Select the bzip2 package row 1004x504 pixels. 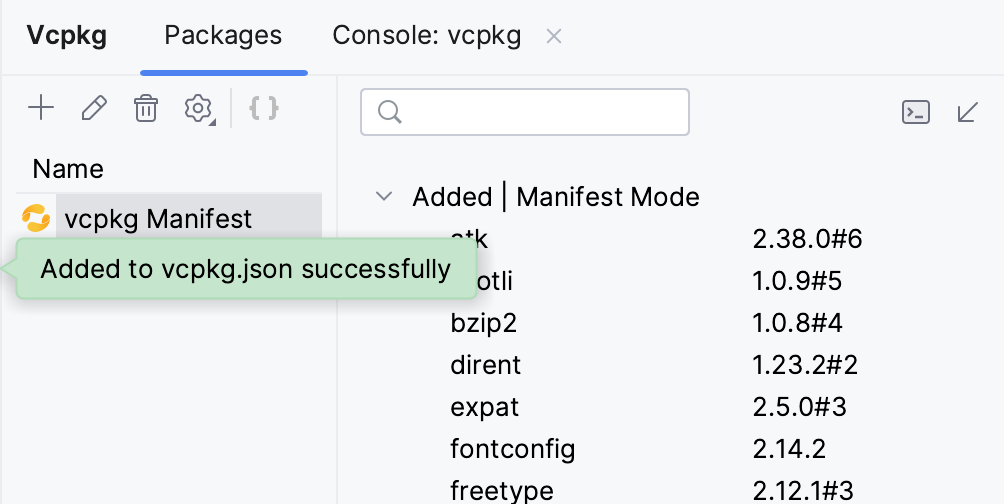click(x=483, y=324)
